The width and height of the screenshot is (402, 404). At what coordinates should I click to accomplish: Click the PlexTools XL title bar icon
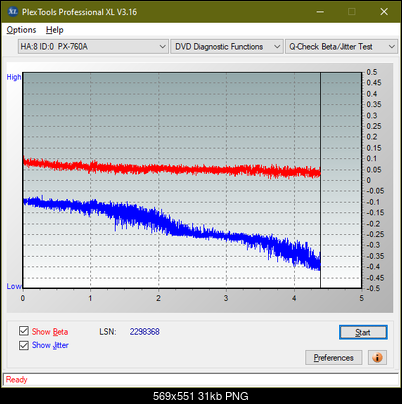[x=13, y=12]
